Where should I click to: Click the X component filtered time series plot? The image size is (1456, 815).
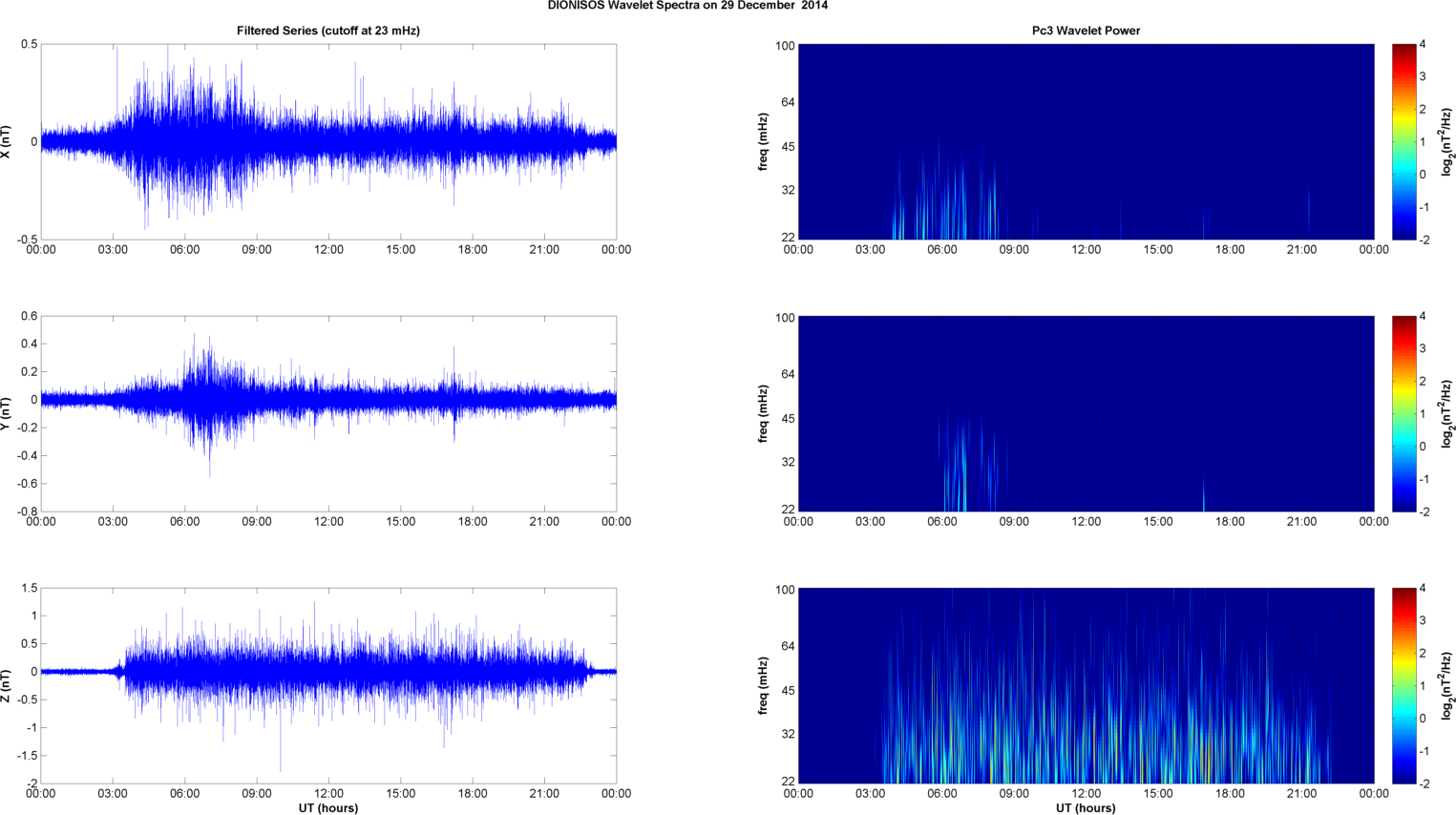[328, 141]
